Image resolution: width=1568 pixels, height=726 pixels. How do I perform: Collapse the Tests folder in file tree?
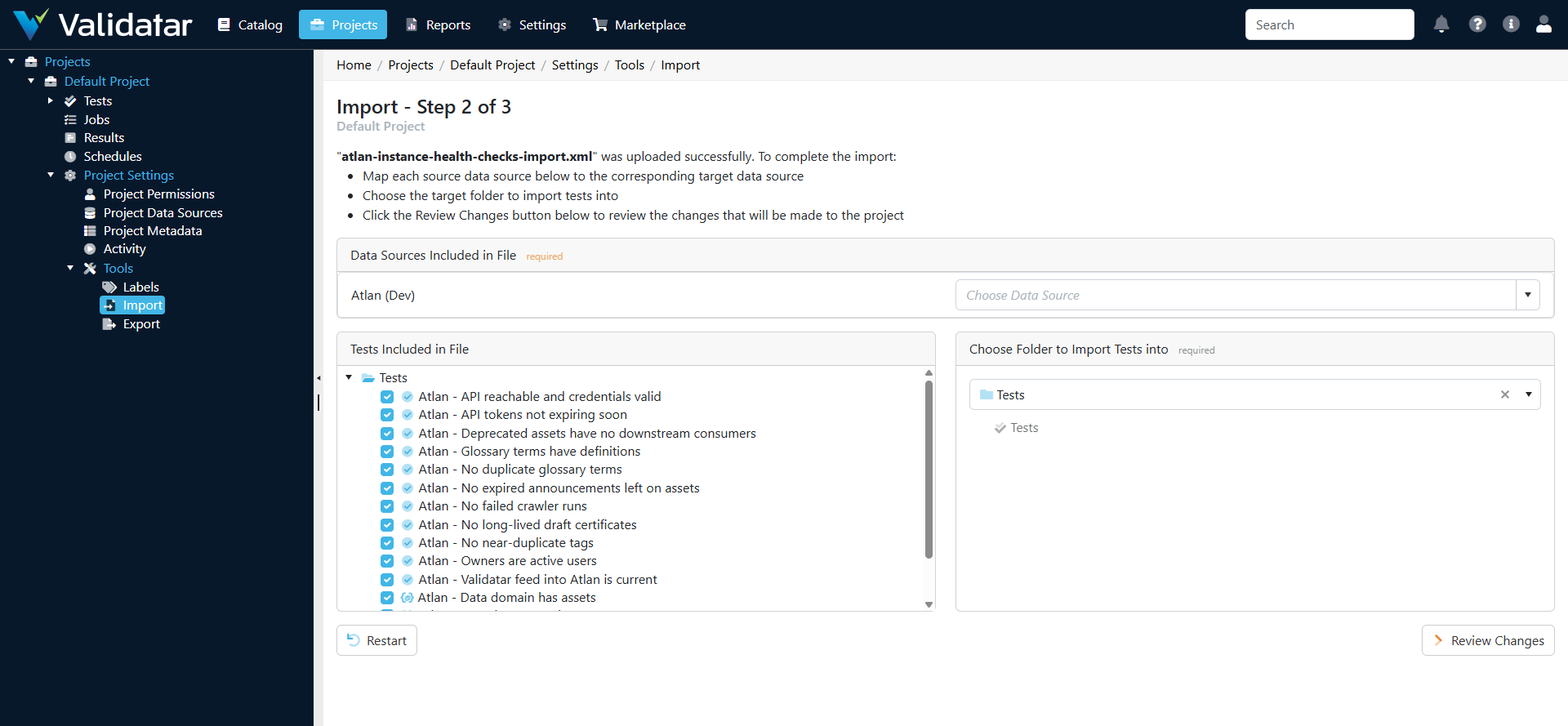click(x=349, y=377)
